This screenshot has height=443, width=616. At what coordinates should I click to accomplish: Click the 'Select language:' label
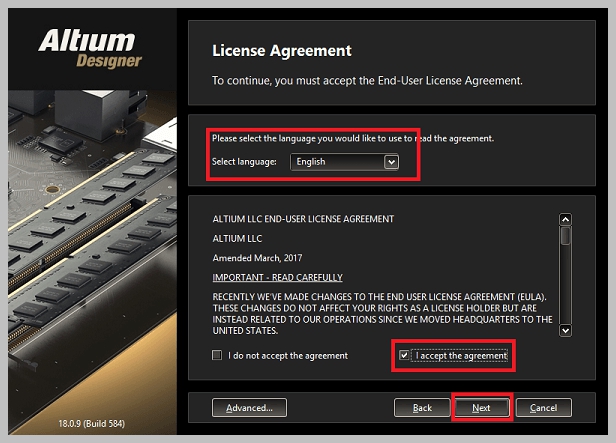pos(244,162)
